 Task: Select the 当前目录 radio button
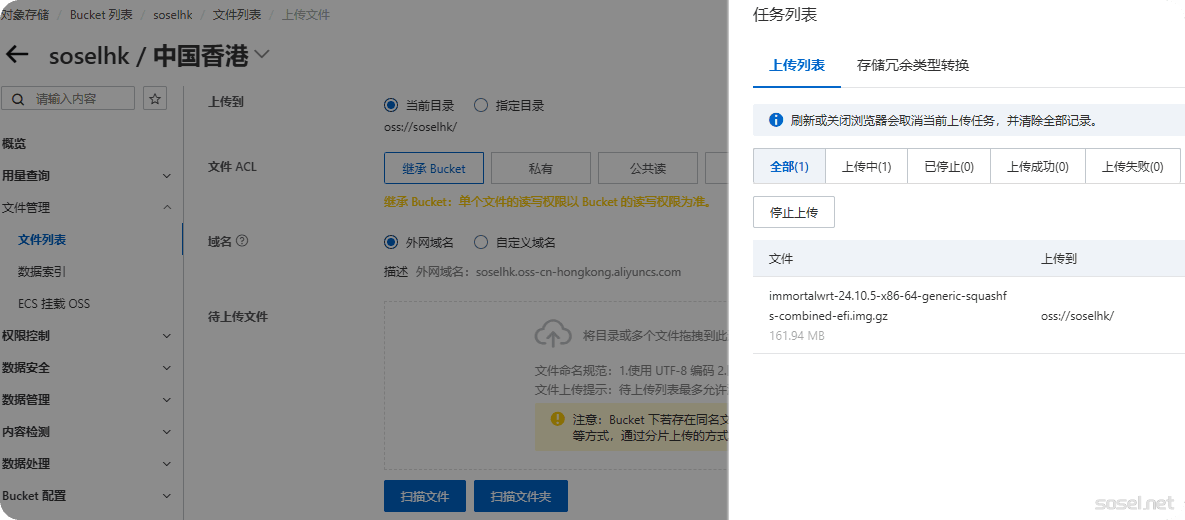pyautogui.click(x=391, y=105)
